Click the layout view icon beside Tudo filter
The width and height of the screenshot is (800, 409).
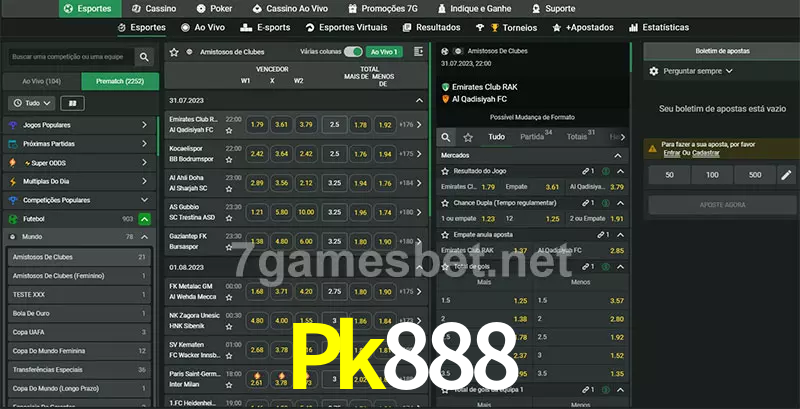click(x=72, y=103)
